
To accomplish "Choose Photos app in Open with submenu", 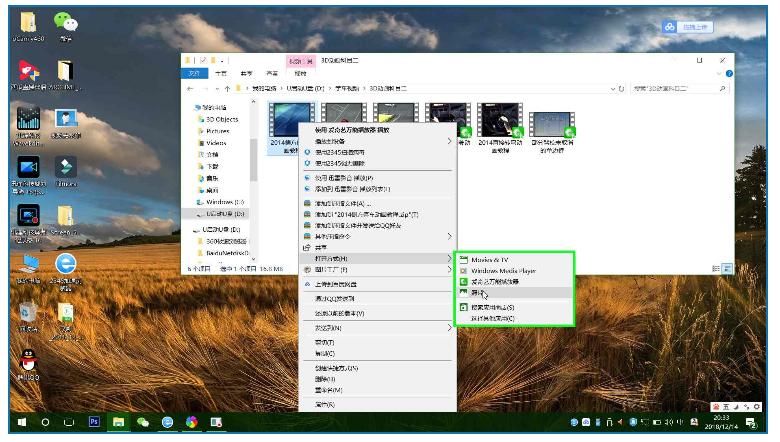I will point(513,292).
